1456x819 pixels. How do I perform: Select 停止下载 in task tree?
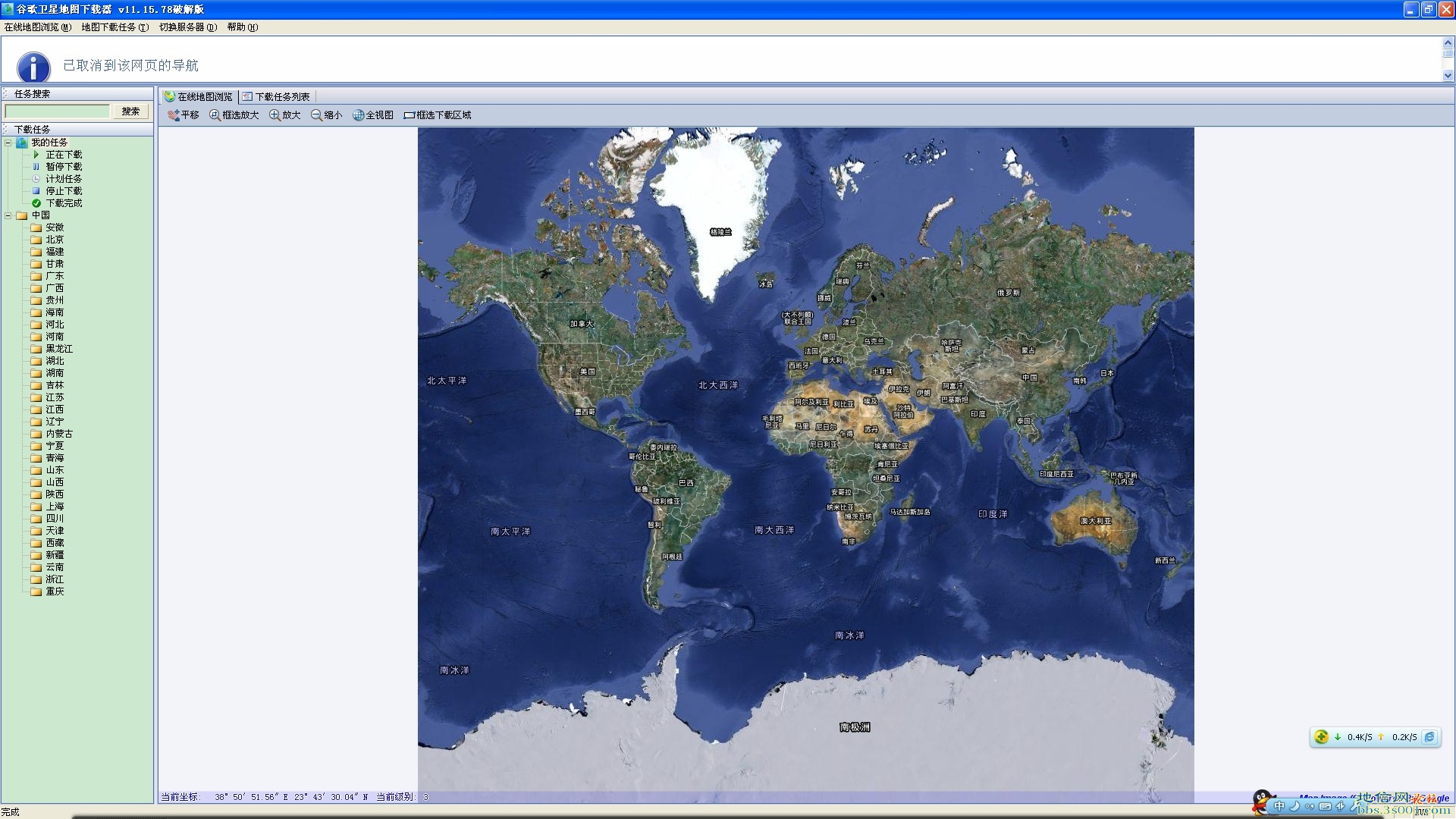pos(64,191)
